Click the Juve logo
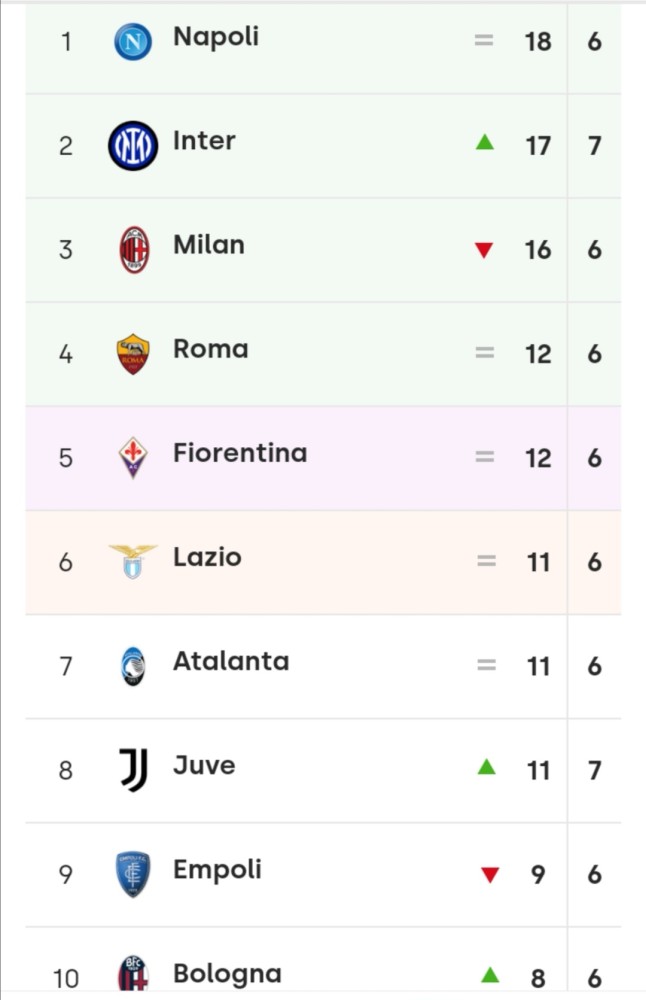The width and height of the screenshot is (646, 1000). [134, 770]
